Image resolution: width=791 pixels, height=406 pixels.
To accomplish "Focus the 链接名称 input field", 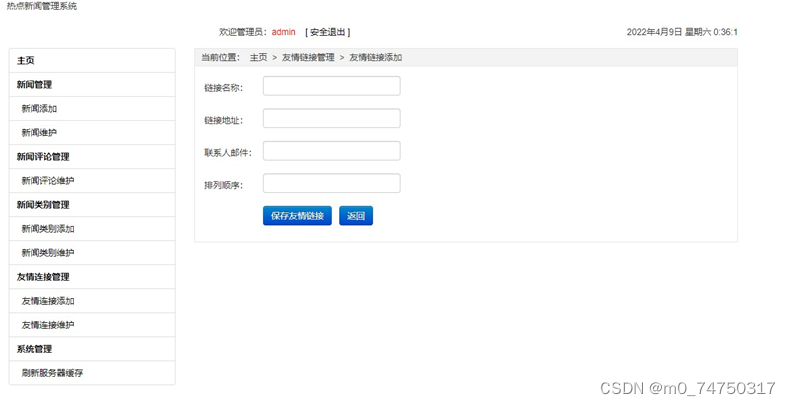I will coord(331,86).
